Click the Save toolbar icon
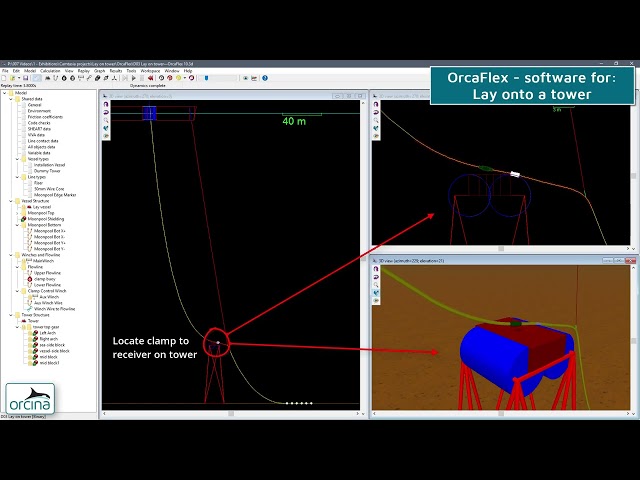The image size is (640, 480). [x=25, y=78]
